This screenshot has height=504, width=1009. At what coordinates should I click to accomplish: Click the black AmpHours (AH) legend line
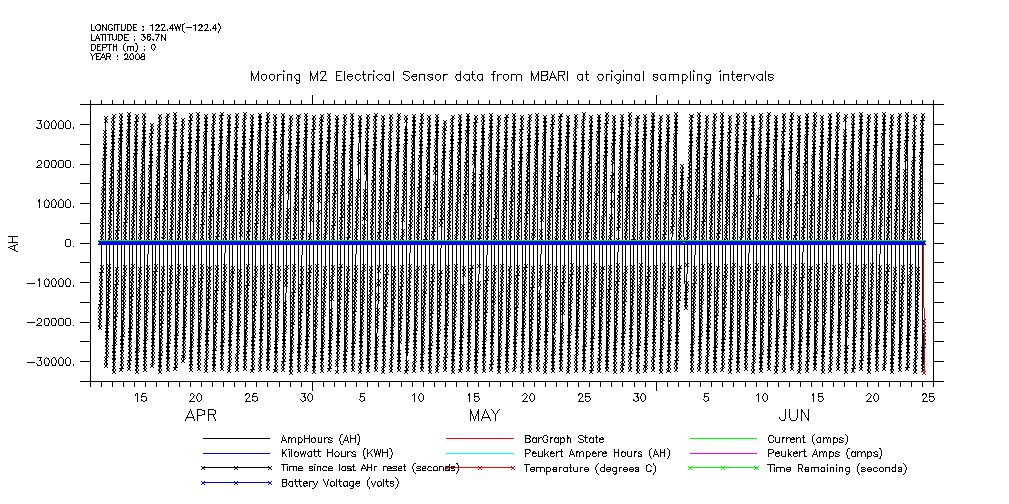[236, 438]
